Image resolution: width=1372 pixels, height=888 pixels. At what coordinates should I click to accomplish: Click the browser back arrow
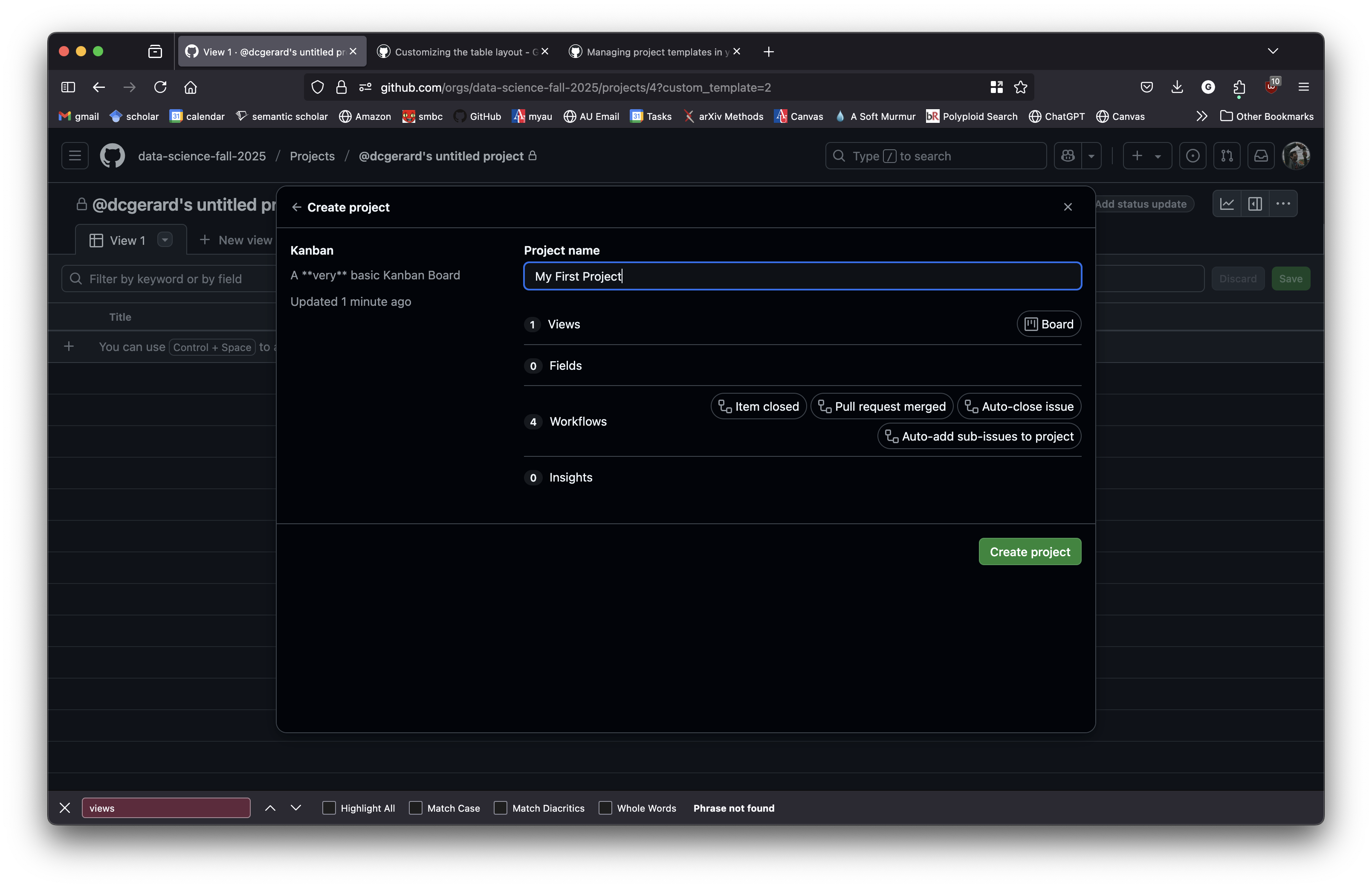pos(99,87)
